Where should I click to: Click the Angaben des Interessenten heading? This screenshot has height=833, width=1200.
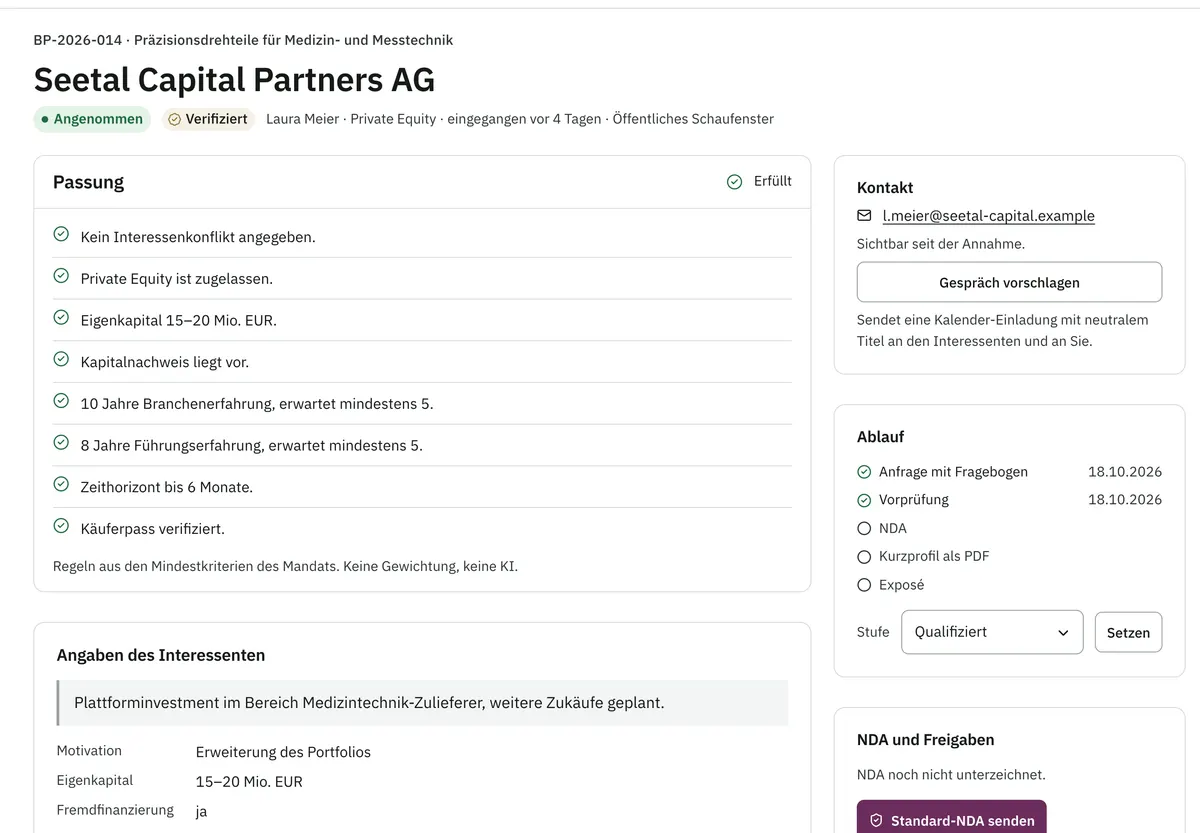[x=161, y=656]
